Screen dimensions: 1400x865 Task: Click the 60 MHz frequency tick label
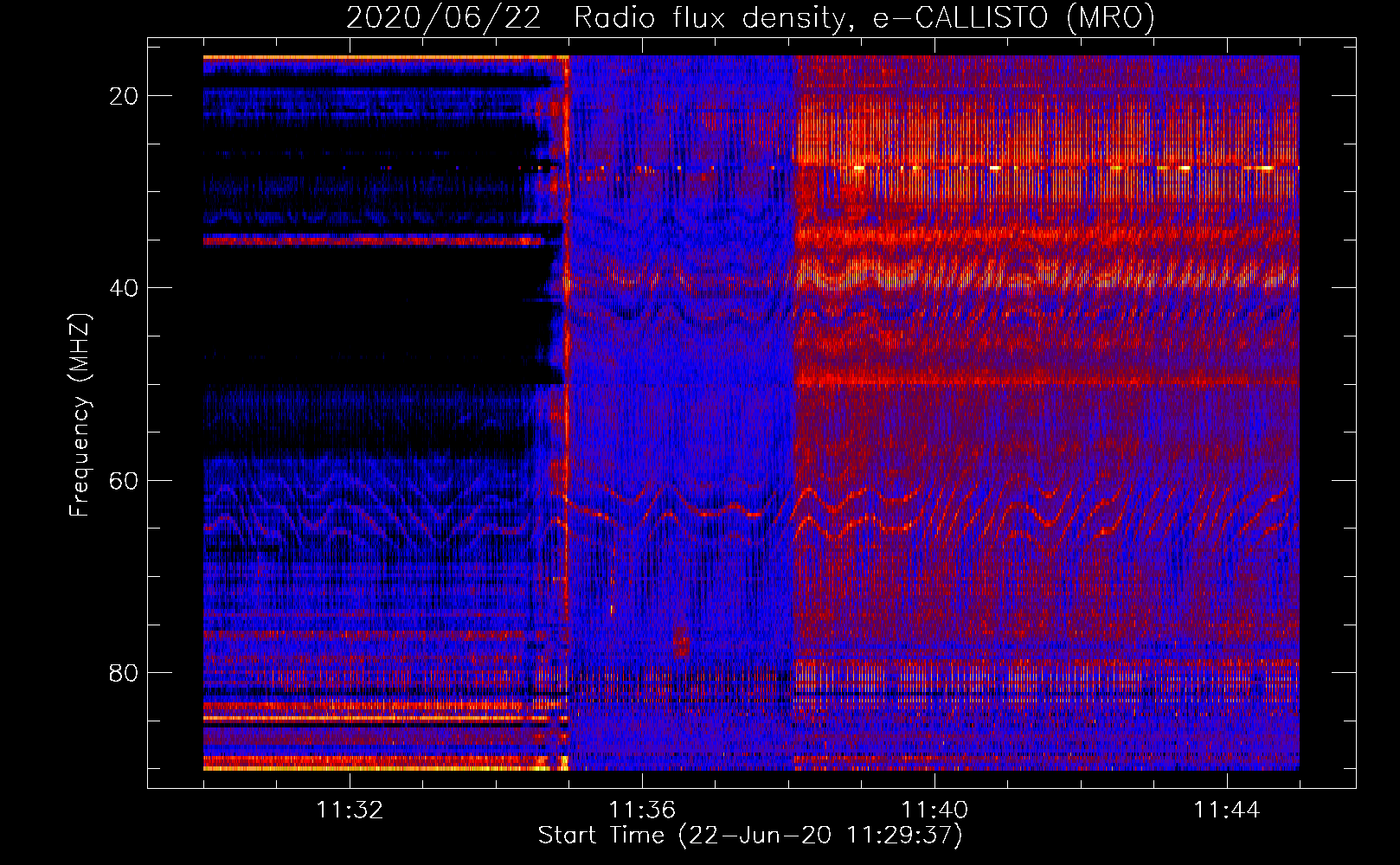click(124, 480)
